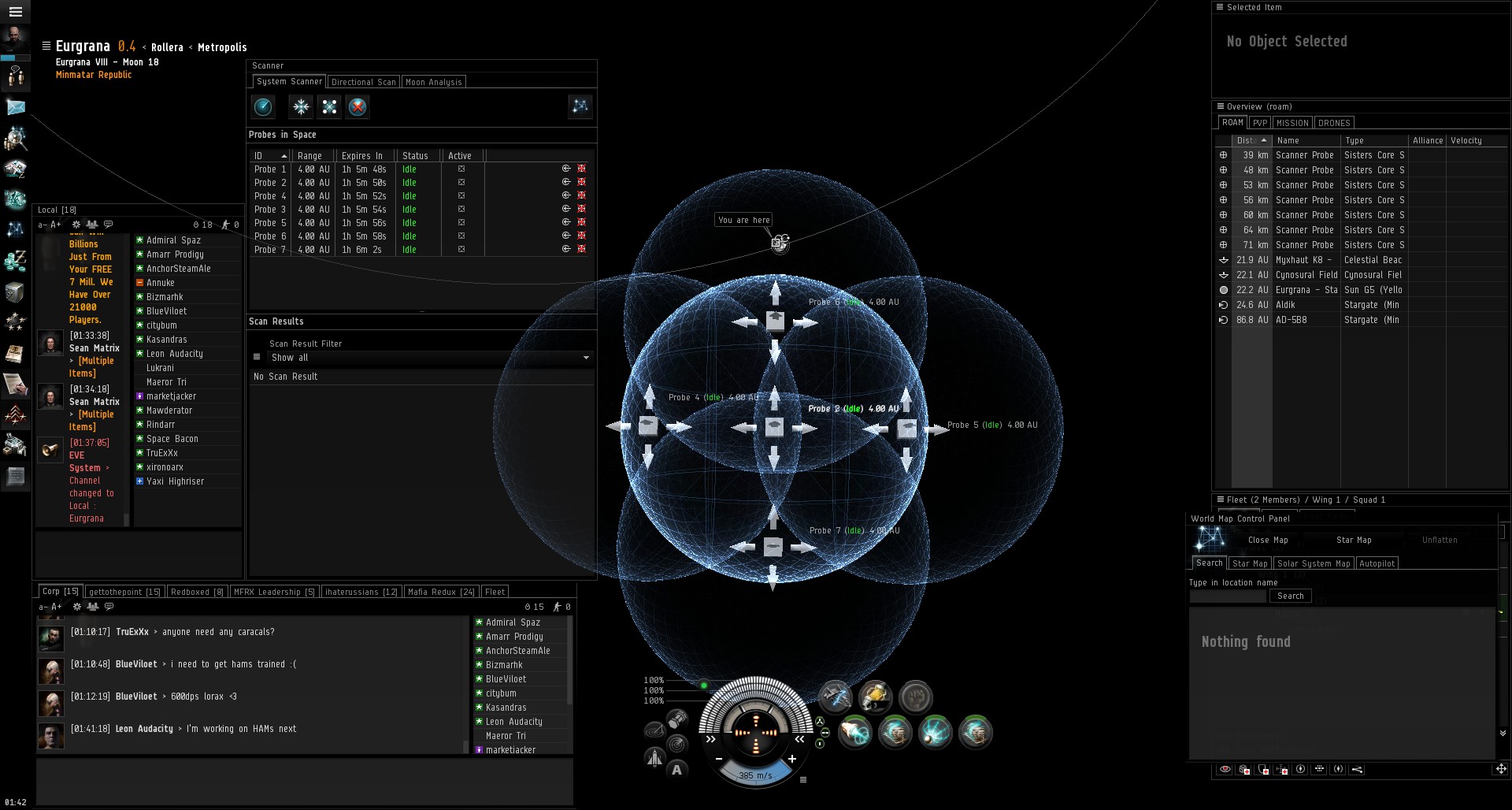Increase ship speed with the plus button
1512x810 pixels.
pyautogui.click(x=791, y=759)
